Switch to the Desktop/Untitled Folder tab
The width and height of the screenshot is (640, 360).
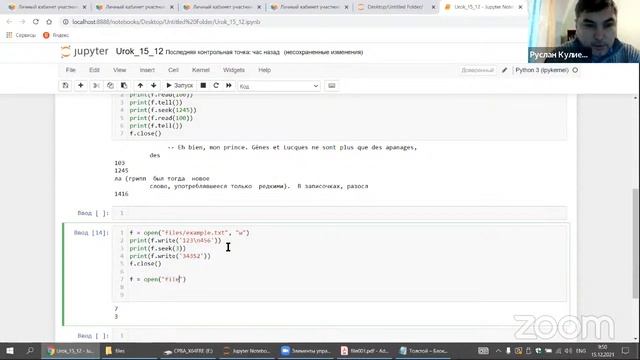[395, 7]
